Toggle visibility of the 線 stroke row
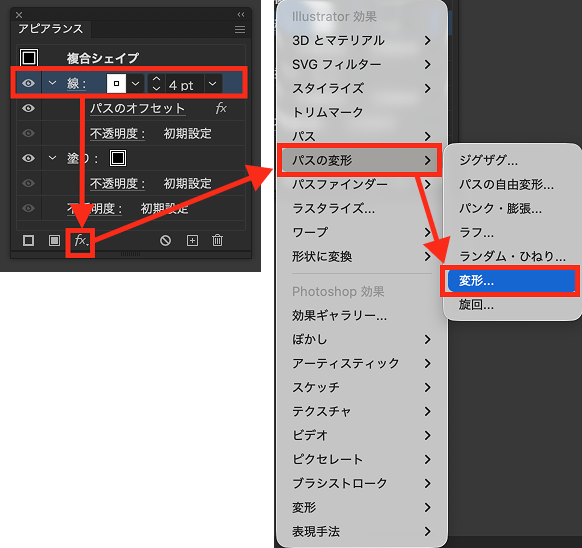 pos(29,83)
